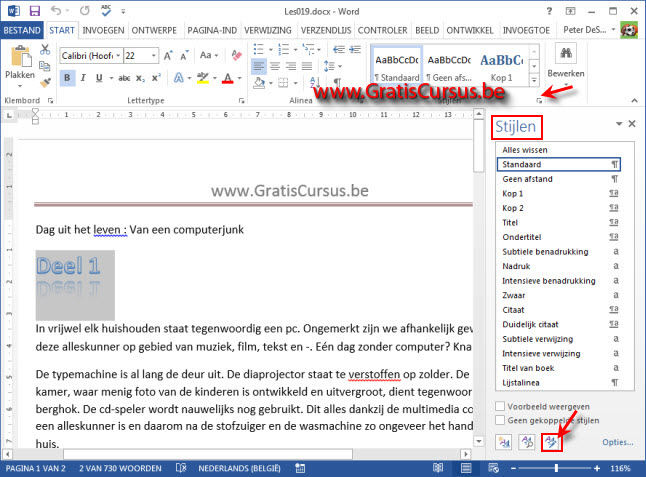The image size is (646, 477).
Task: Select the Standaard style in the gallery
Action: click(x=397, y=66)
